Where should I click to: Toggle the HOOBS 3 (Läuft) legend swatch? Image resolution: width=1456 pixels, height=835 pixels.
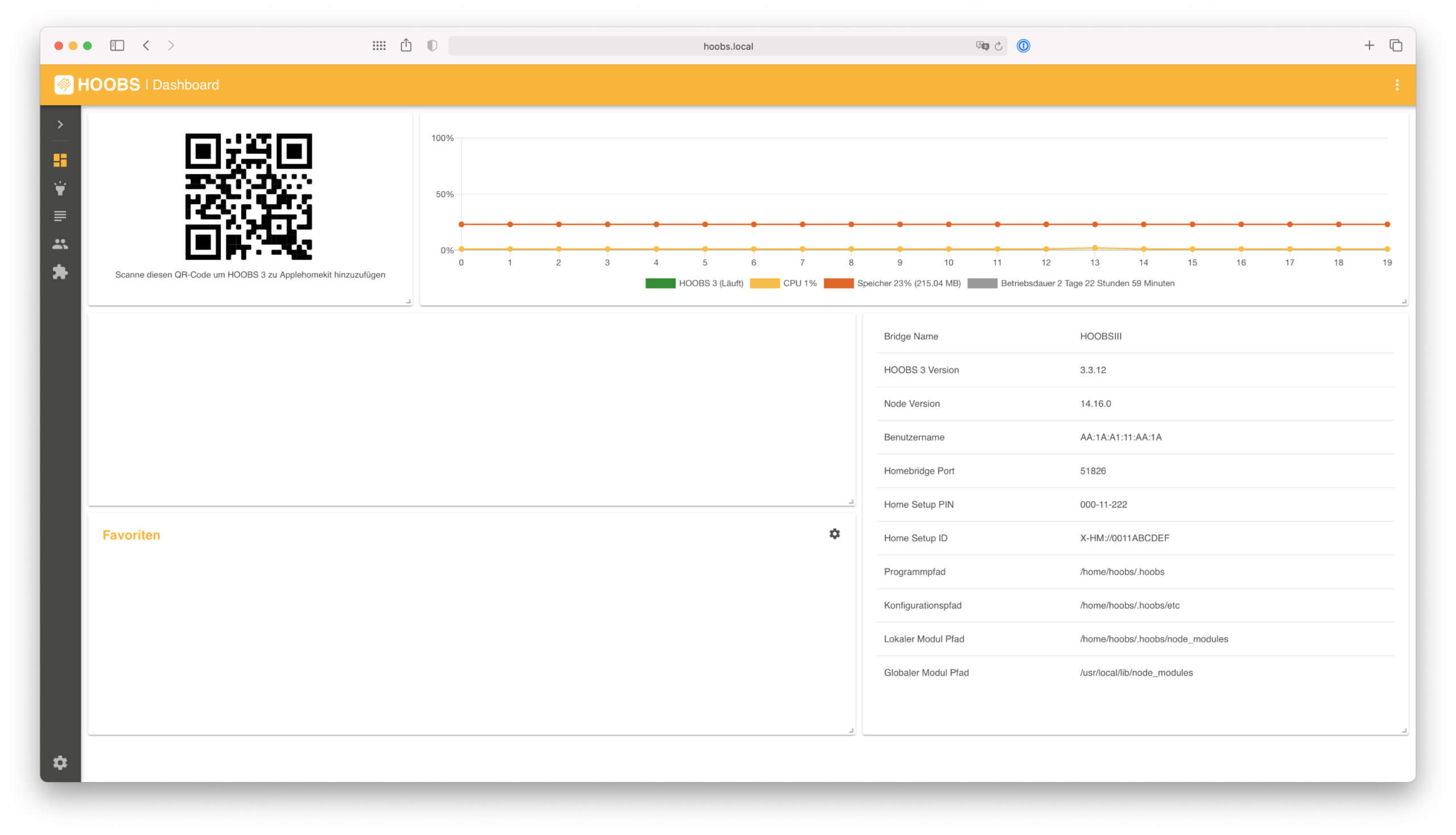click(660, 283)
